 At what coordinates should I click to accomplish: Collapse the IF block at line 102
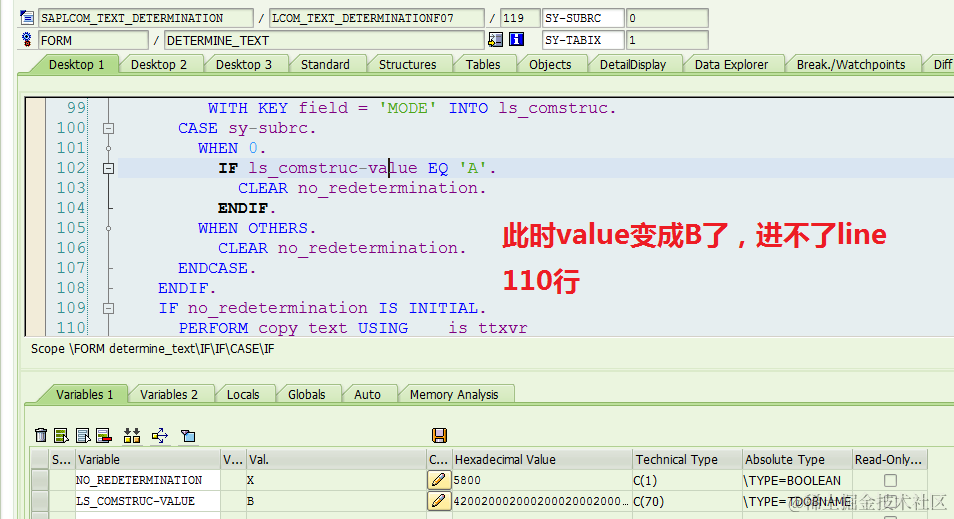pos(108,169)
